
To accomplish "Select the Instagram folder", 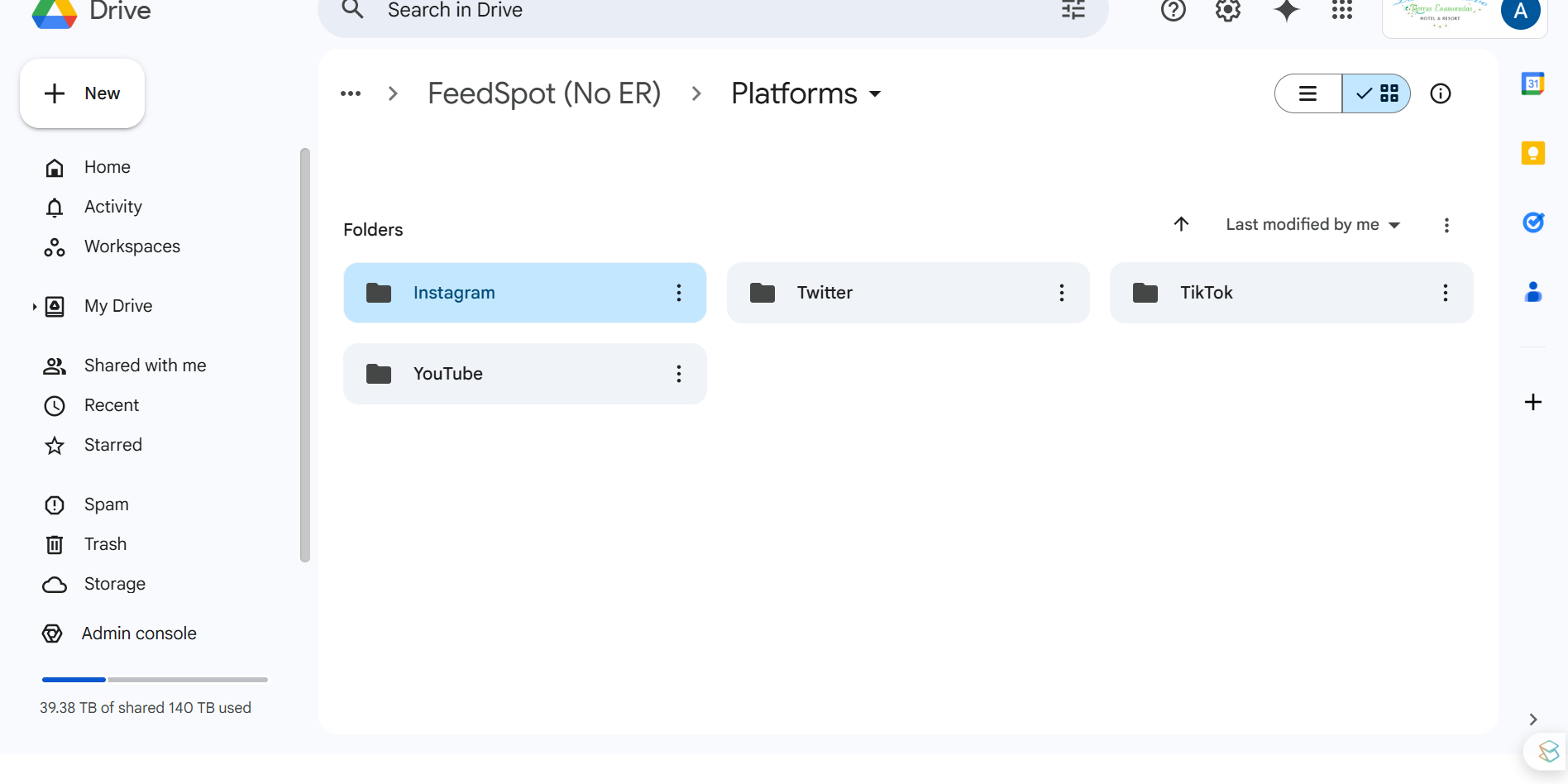I will pyautogui.click(x=525, y=293).
